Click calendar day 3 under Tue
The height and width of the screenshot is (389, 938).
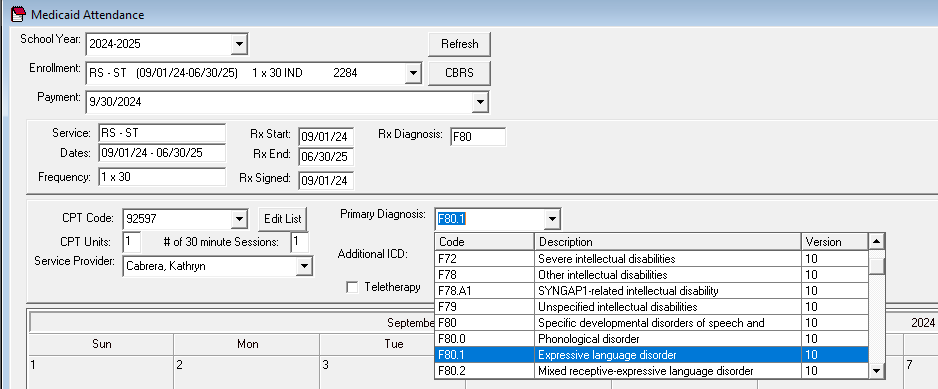coord(377,372)
